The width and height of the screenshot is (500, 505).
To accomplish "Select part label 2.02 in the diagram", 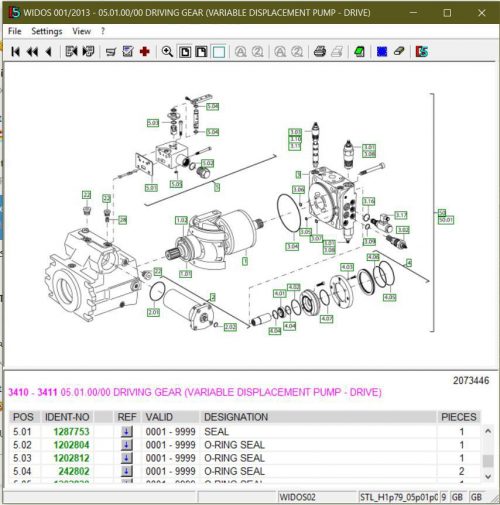I will click(x=230, y=327).
